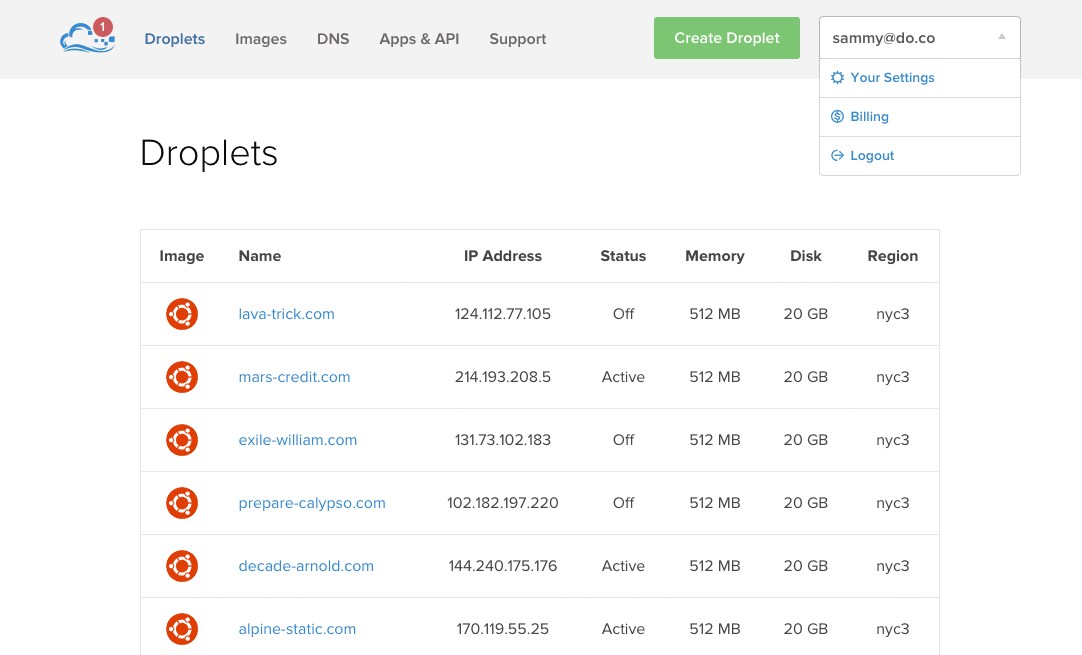This screenshot has height=655, width=1082.
Task: Click nyc3 region in exile-william.com row
Action: [892, 440]
